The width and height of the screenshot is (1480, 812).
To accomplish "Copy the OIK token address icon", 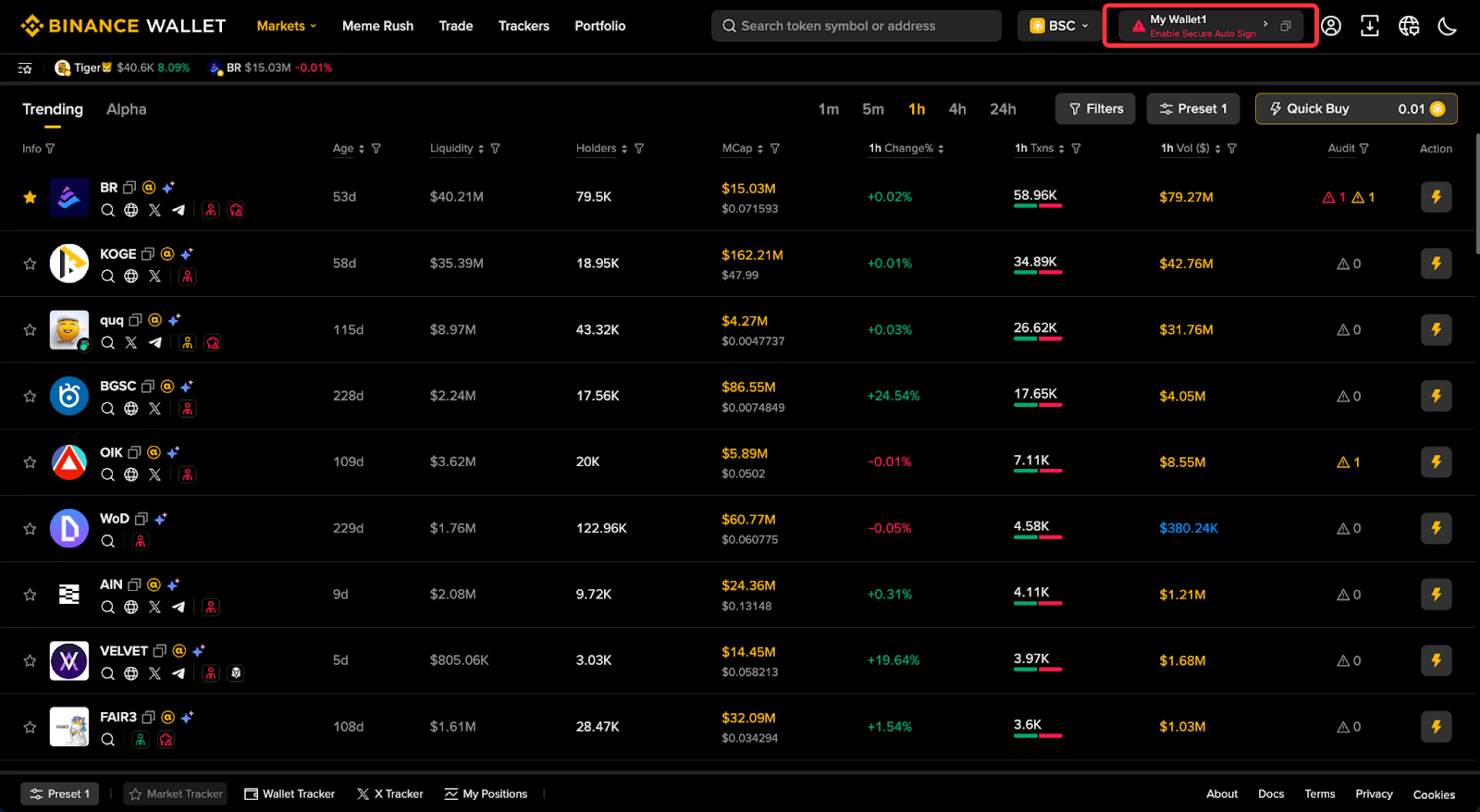I will tap(134, 452).
